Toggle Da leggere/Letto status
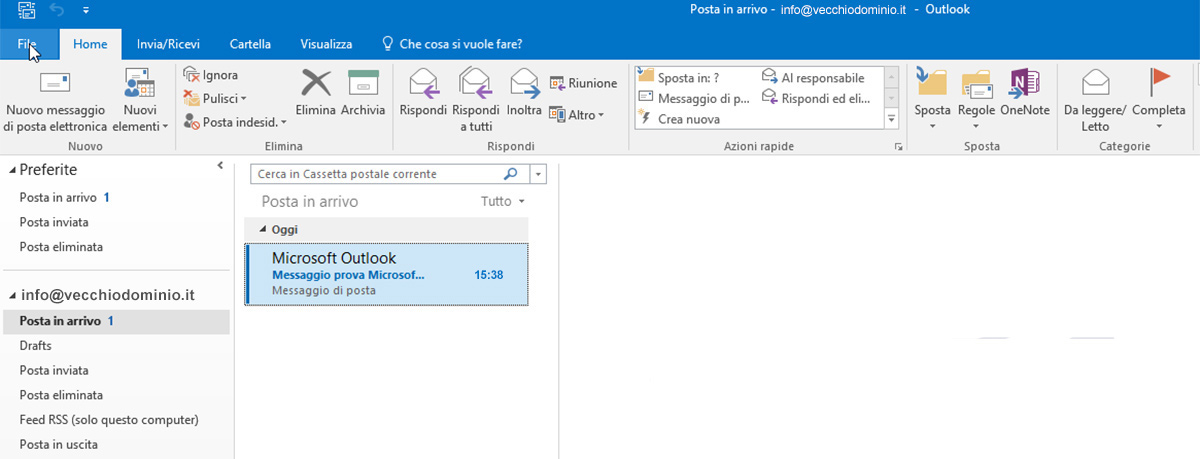The height and width of the screenshot is (459, 1200). pos(1094,100)
